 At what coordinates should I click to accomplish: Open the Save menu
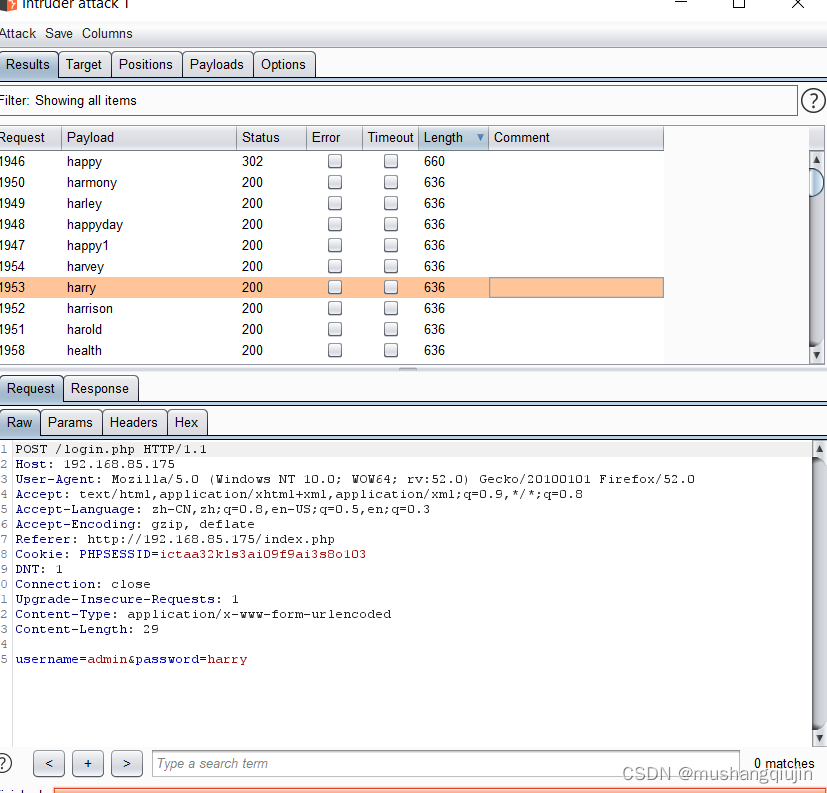tap(59, 33)
